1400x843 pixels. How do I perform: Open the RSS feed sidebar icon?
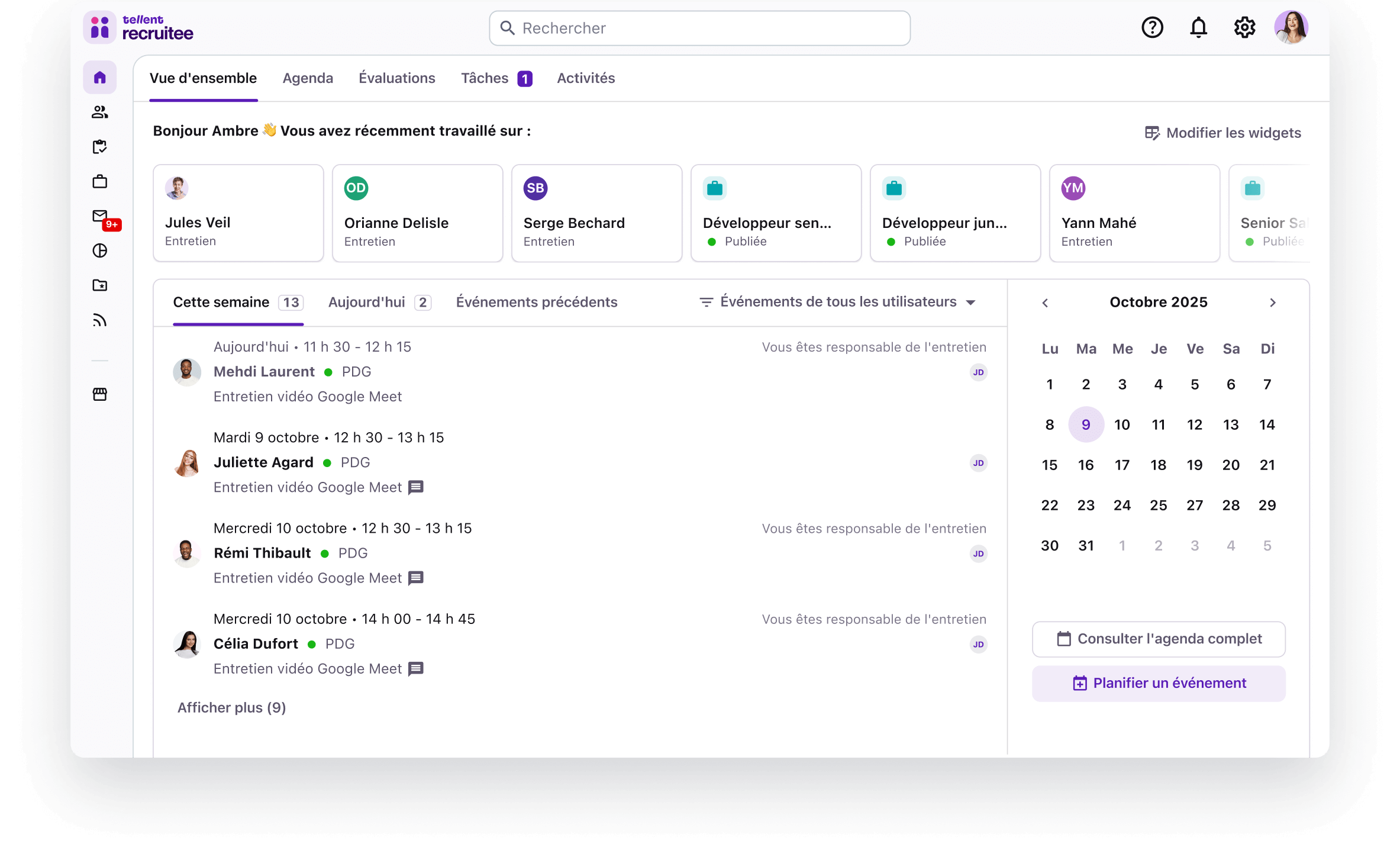99,320
